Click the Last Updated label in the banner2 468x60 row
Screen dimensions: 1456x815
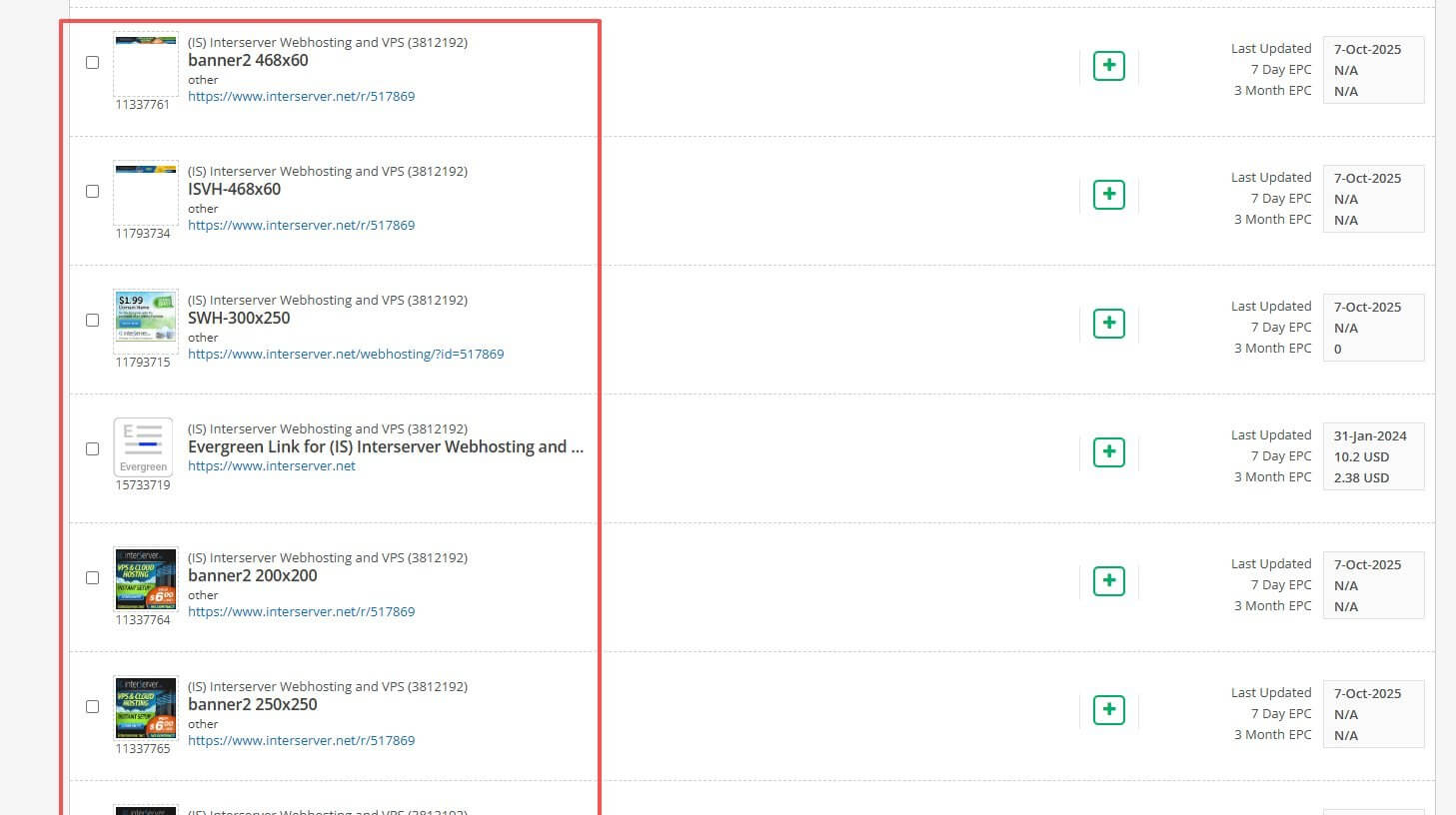[1271, 49]
